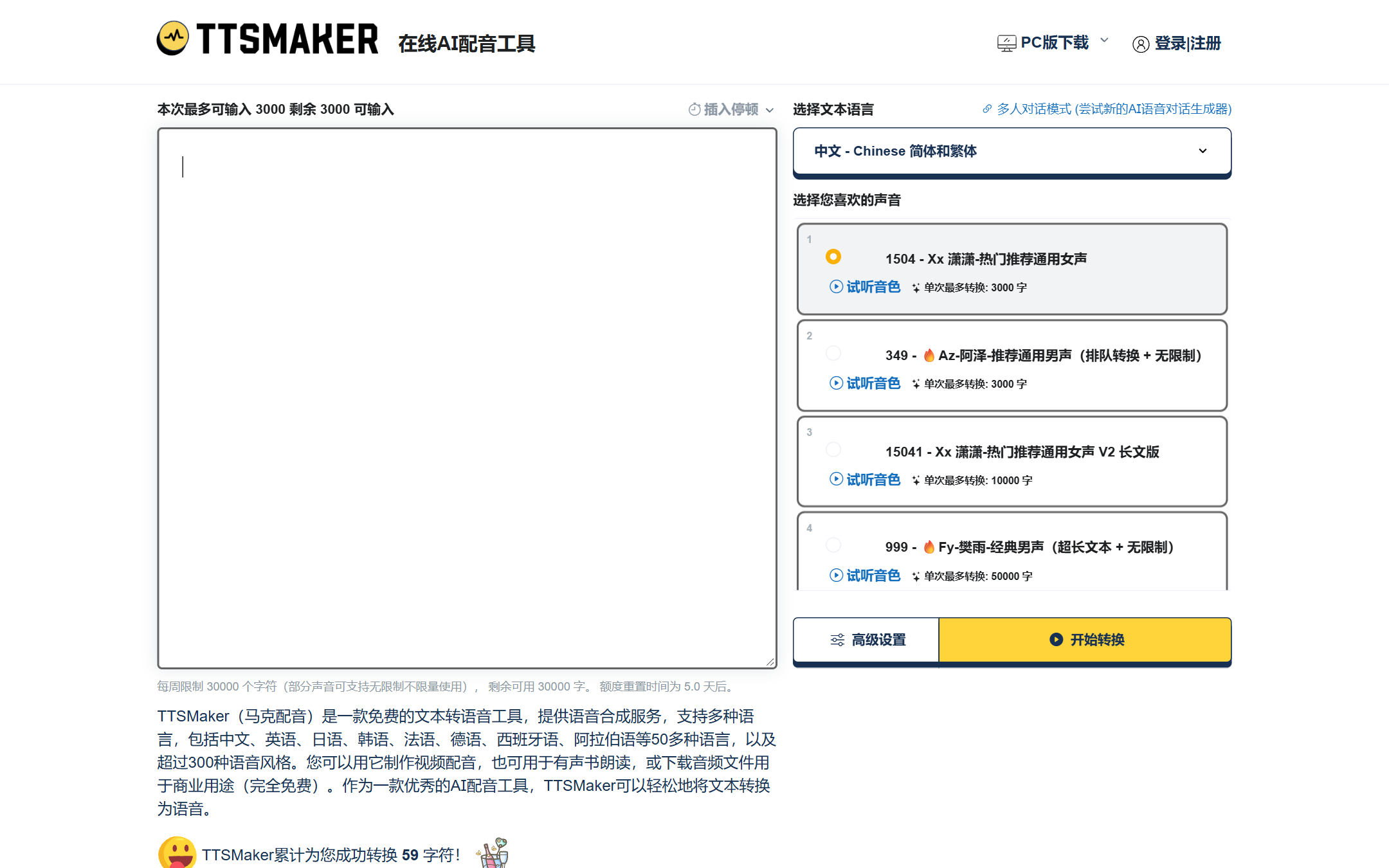Click the 本次最多可输入 3000 counter text
Screen dimensions: 1389x868
[x=276, y=109]
